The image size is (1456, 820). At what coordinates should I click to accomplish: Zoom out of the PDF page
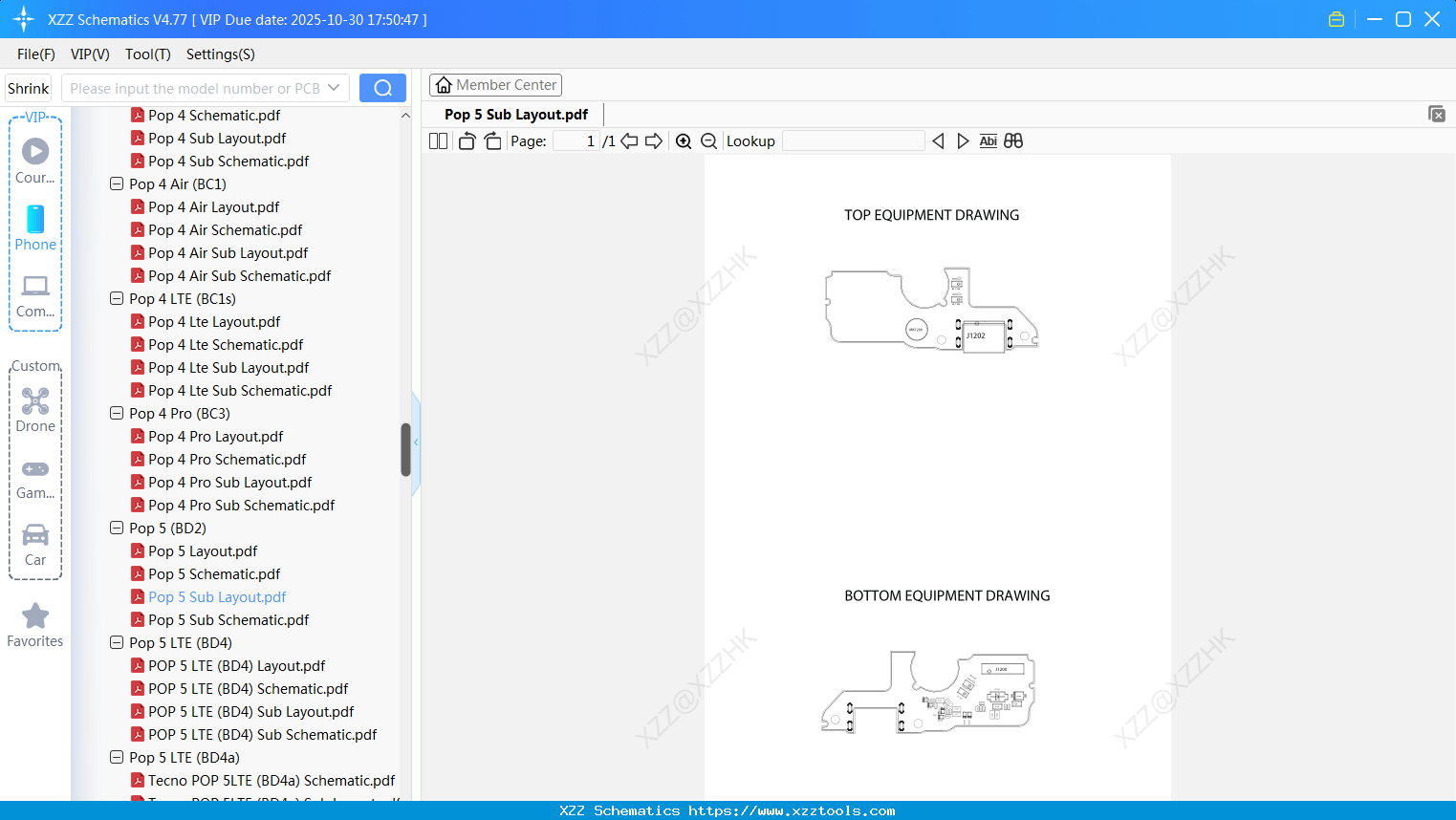[708, 140]
